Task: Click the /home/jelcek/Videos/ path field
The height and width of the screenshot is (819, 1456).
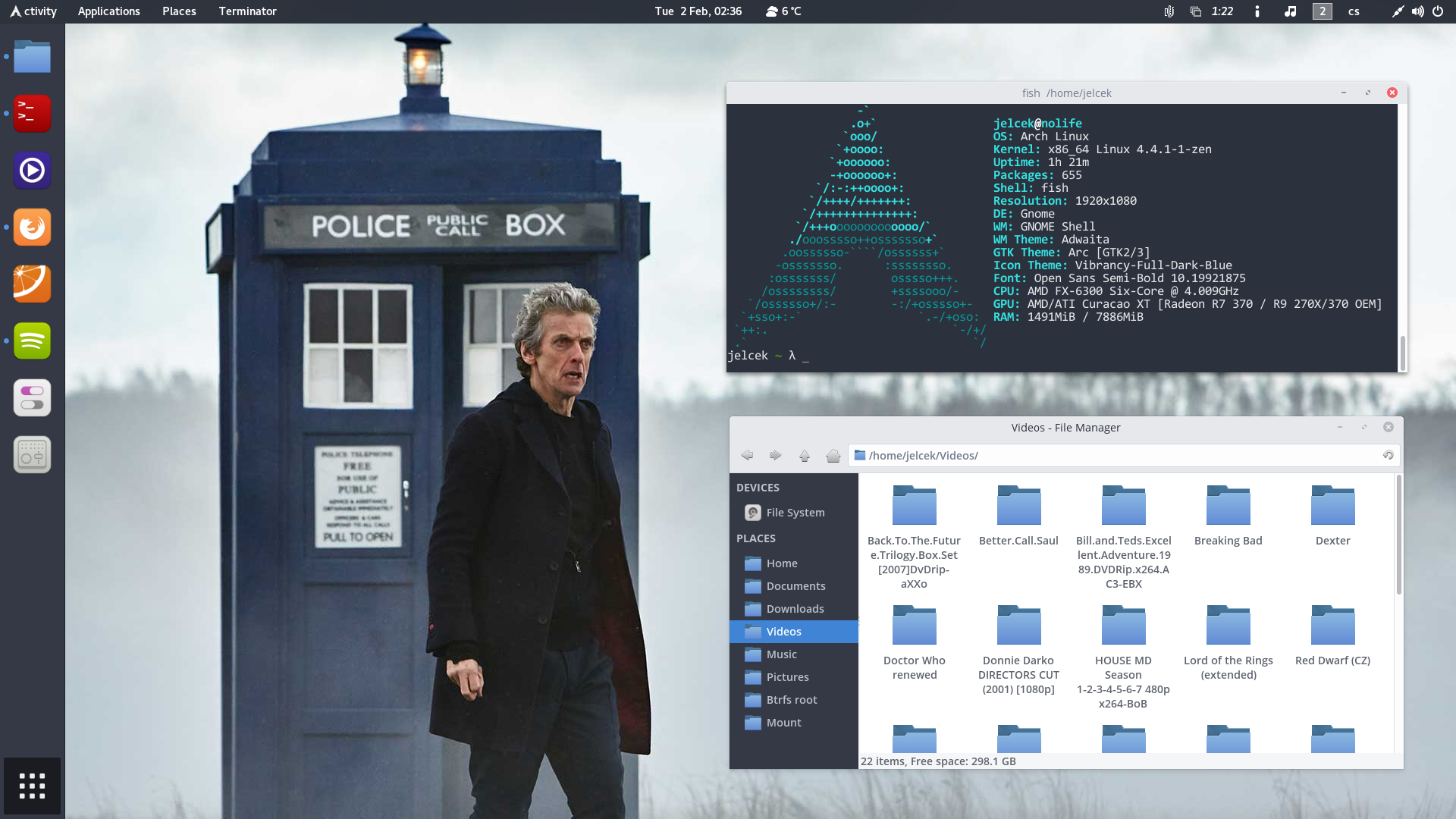Action: pos(1124,455)
